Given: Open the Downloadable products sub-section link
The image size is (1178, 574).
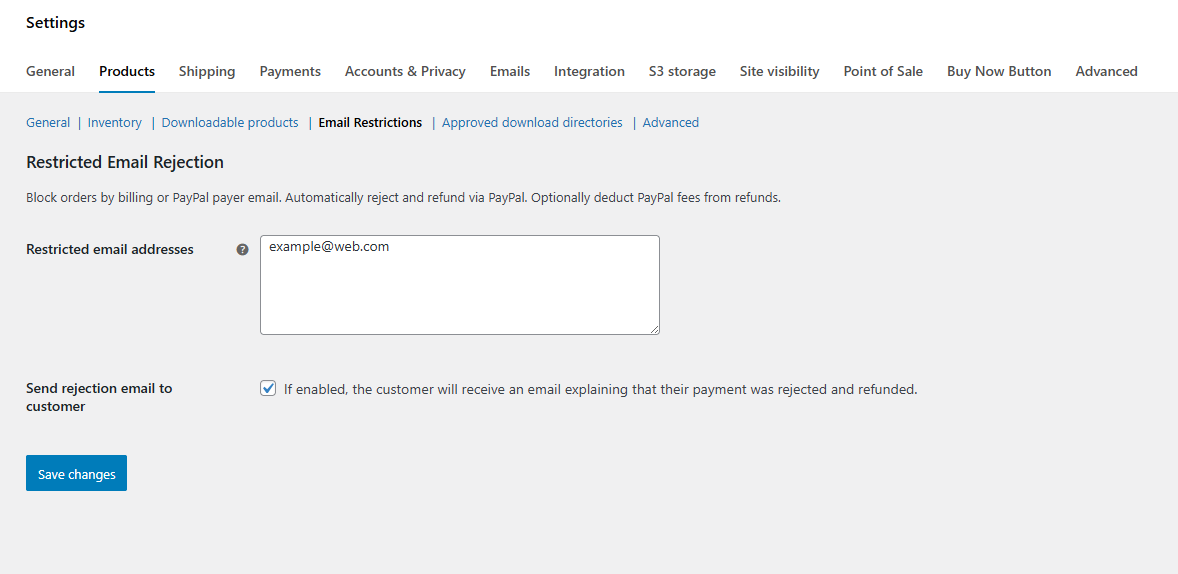Looking at the screenshot, I should 230,123.
